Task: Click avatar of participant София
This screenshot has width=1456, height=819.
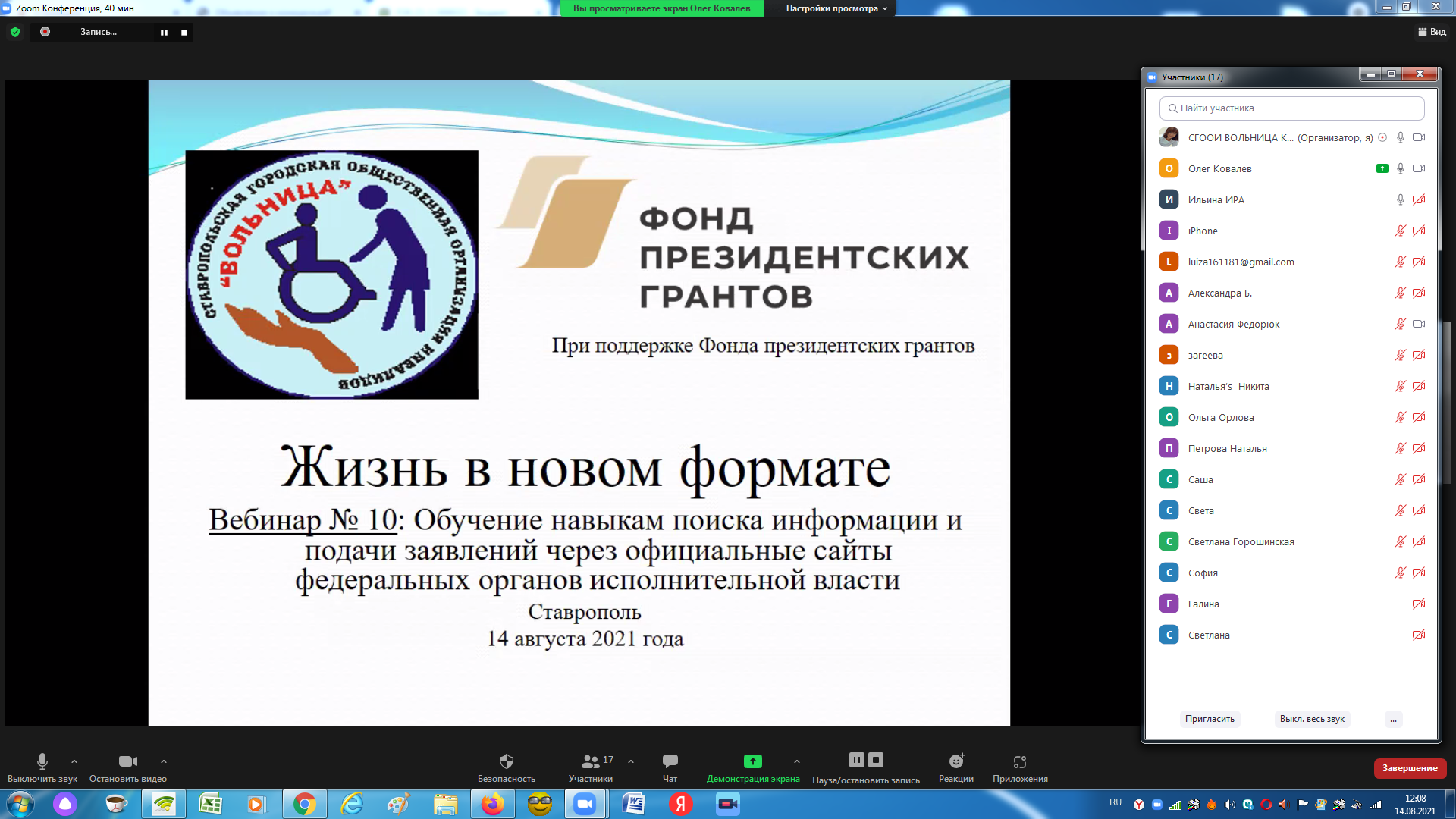Action: click(x=1169, y=573)
